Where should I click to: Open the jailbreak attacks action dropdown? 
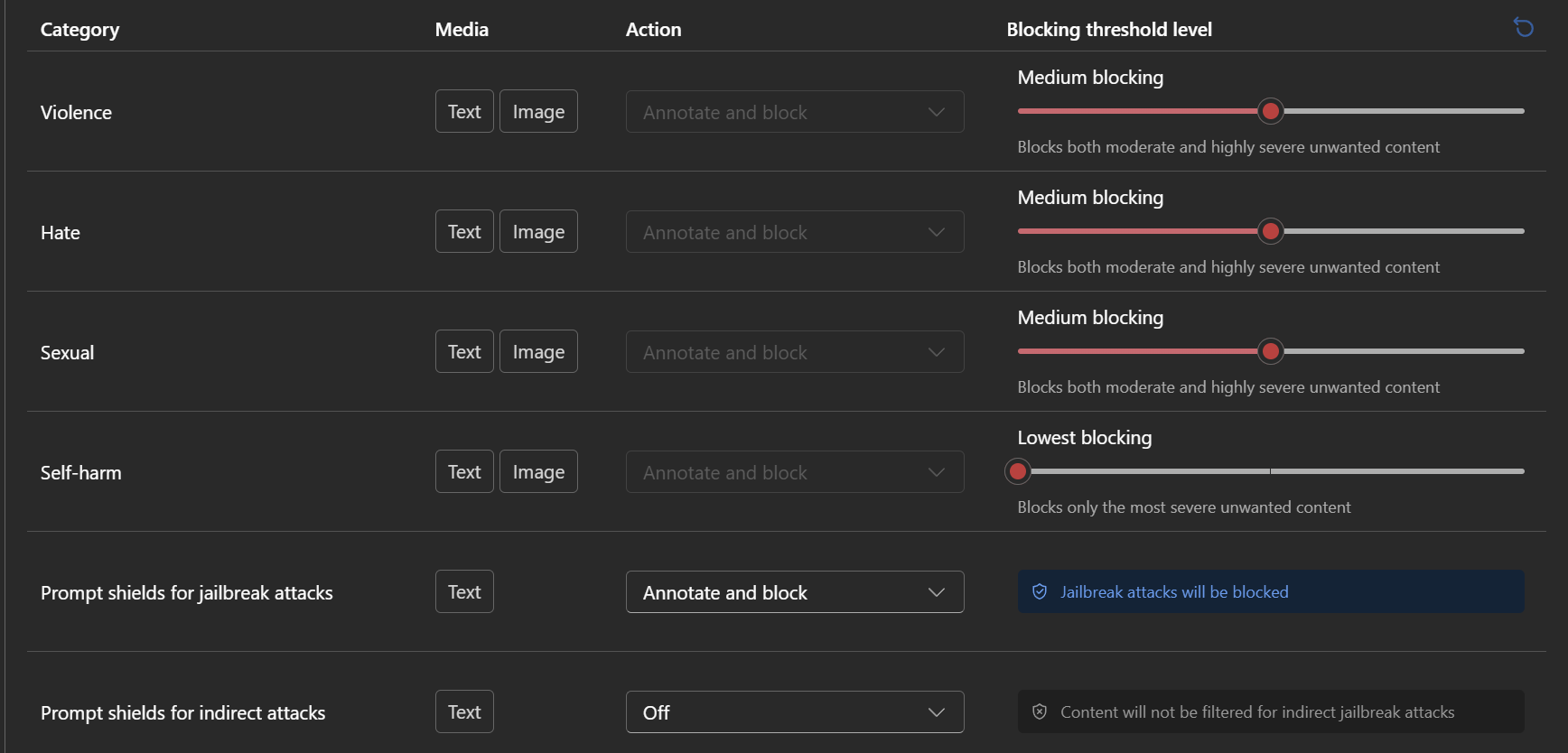click(794, 592)
